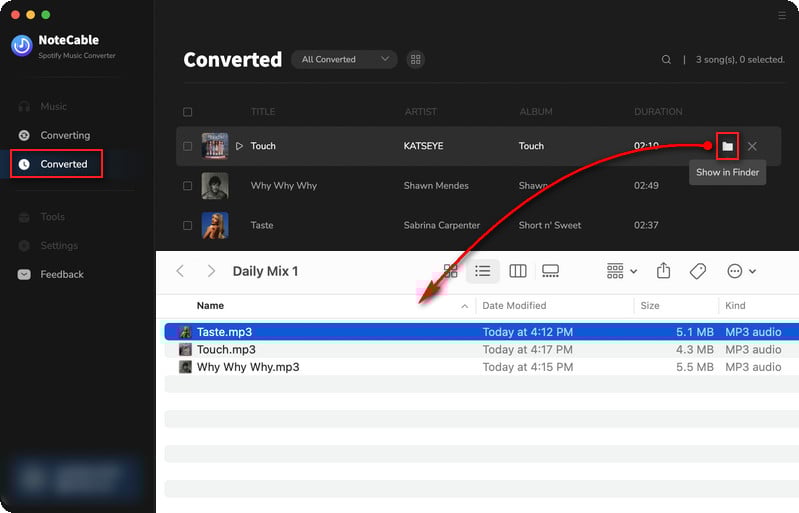The height and width of the screenshot is (513, 799).
Task: Show the Touch song in Finder
Action: pyautogui.click(x=727, y=146)
